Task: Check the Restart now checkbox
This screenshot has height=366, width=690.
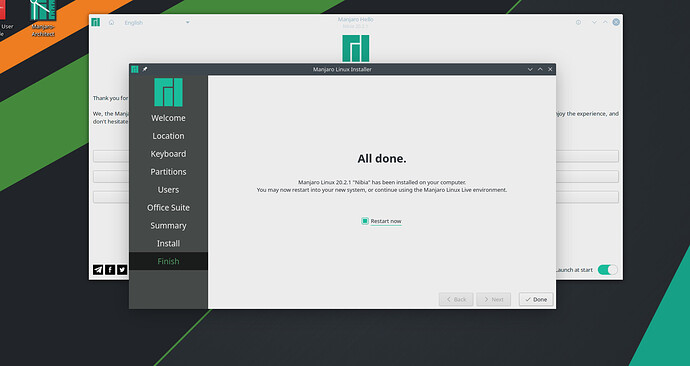Action: point(365,221)
